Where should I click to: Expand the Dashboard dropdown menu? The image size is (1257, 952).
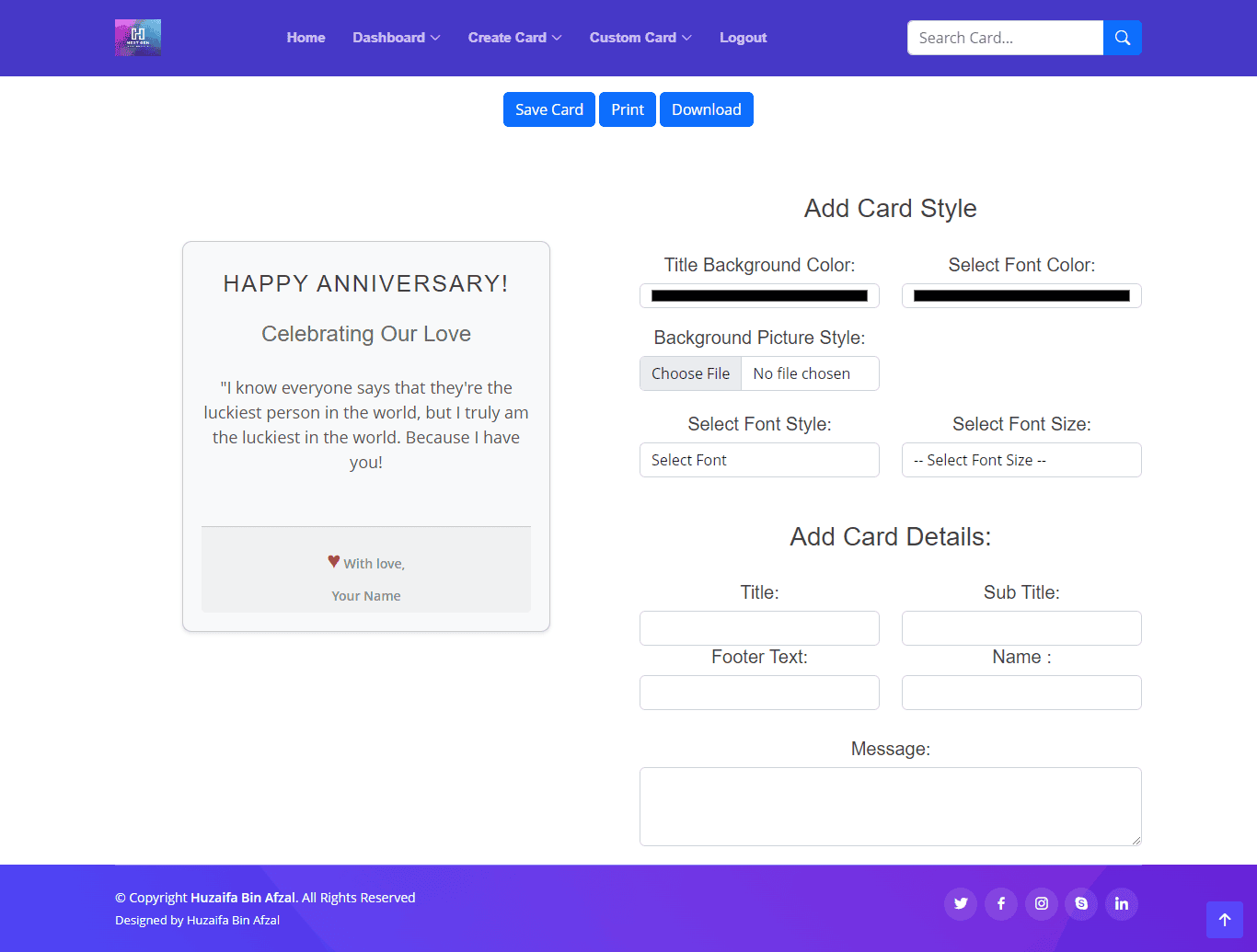pyautogui.click(x=396, y=38)
